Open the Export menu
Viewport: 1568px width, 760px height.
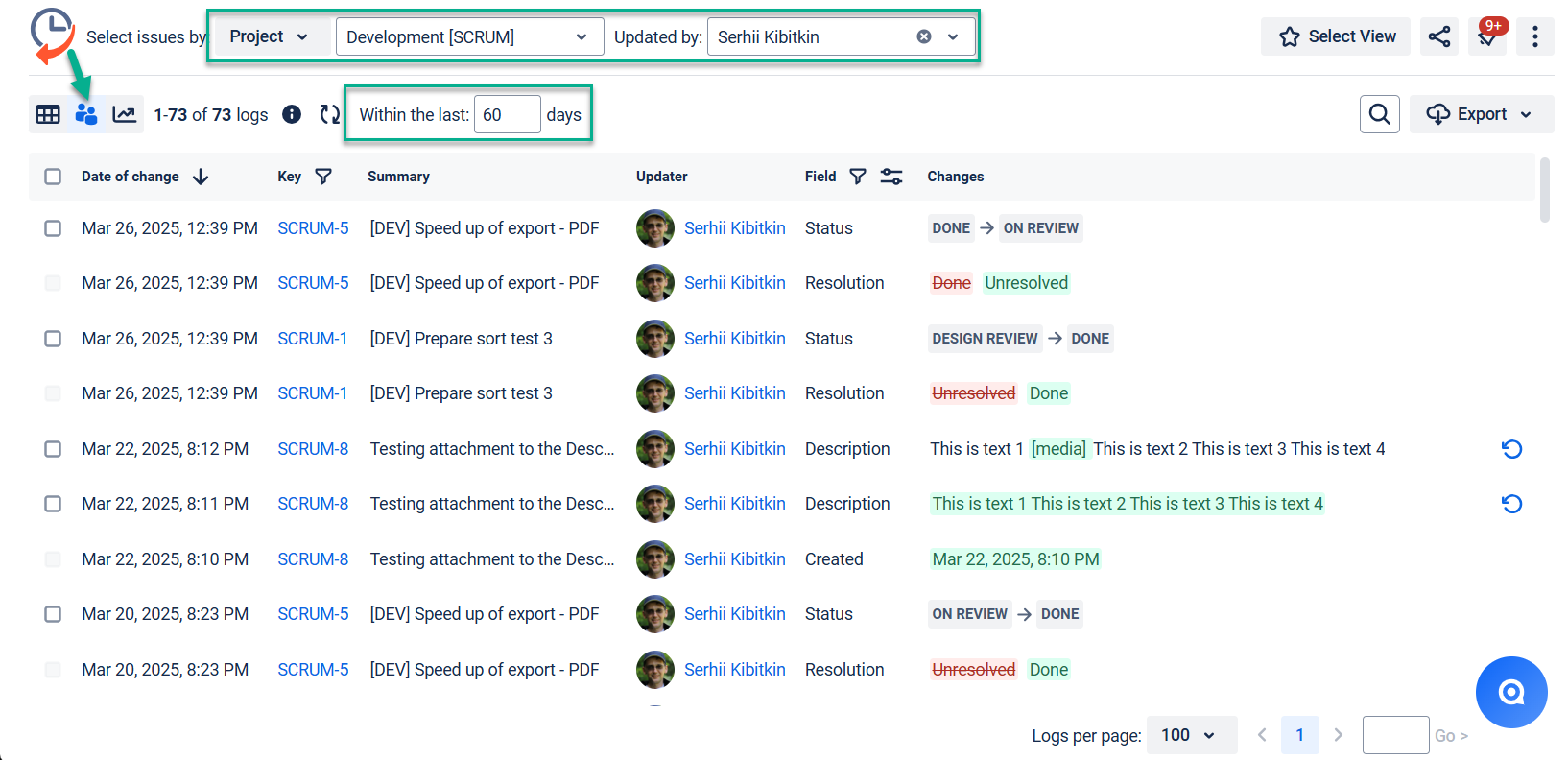[x=1481, y=114]
